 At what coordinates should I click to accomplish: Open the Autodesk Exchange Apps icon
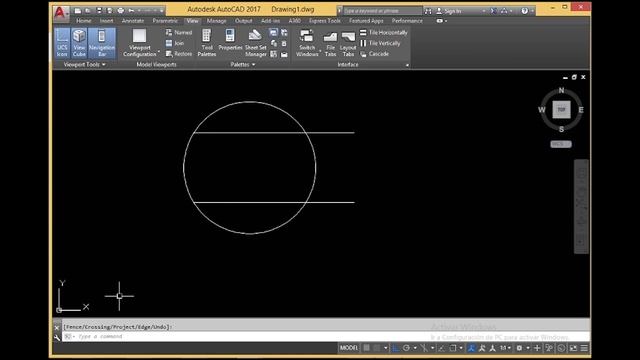click(x=493, y=11)
